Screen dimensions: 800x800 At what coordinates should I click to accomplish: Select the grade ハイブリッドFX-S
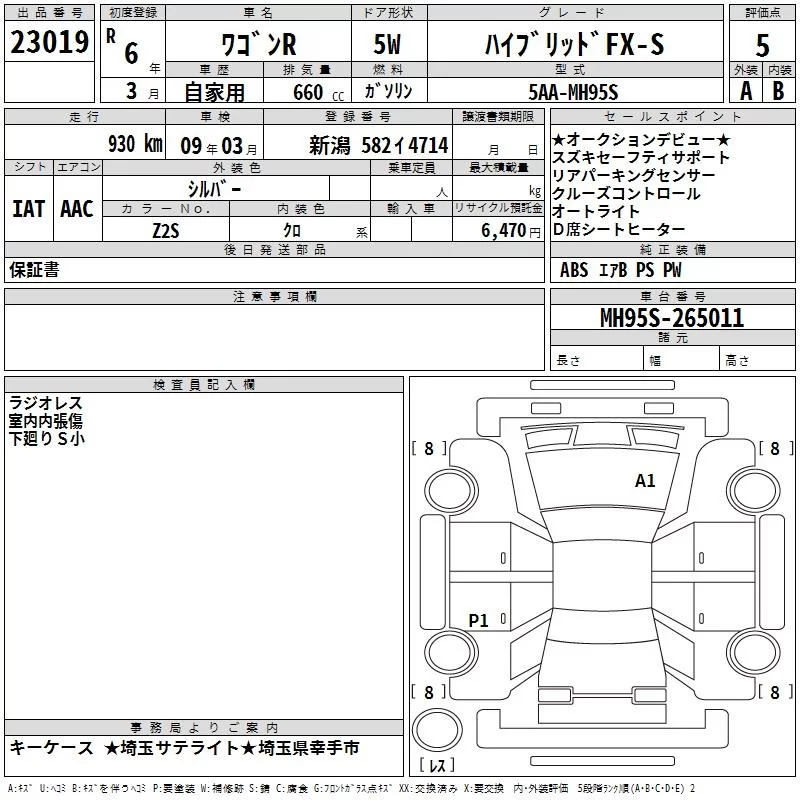coord(574,44)
